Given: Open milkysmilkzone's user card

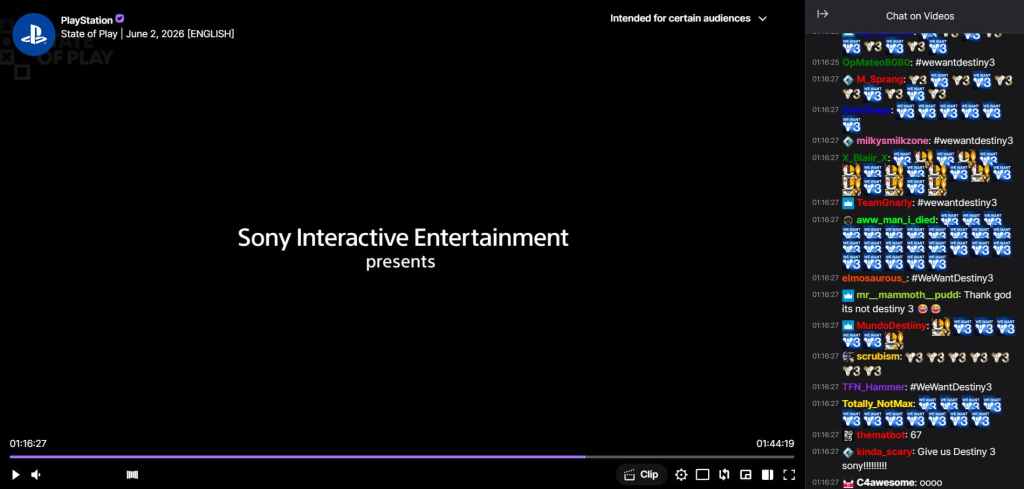Looking at the screenshot, I should click(892, 141).
